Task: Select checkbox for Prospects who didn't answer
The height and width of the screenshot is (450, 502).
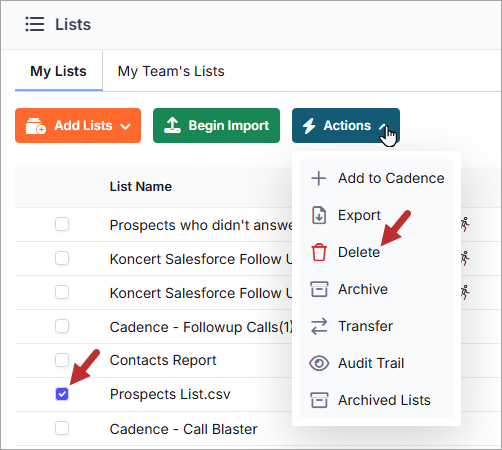Action: (62, 224)
